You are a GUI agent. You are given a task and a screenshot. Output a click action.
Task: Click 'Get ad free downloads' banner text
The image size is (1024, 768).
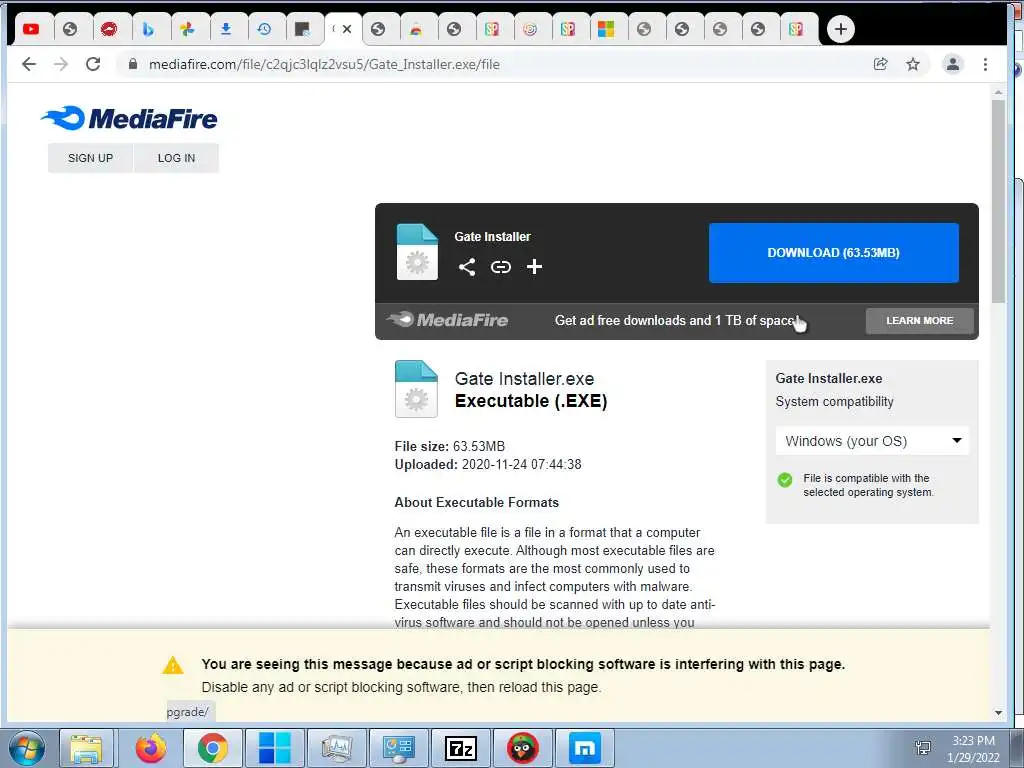(x=677, y=321)
